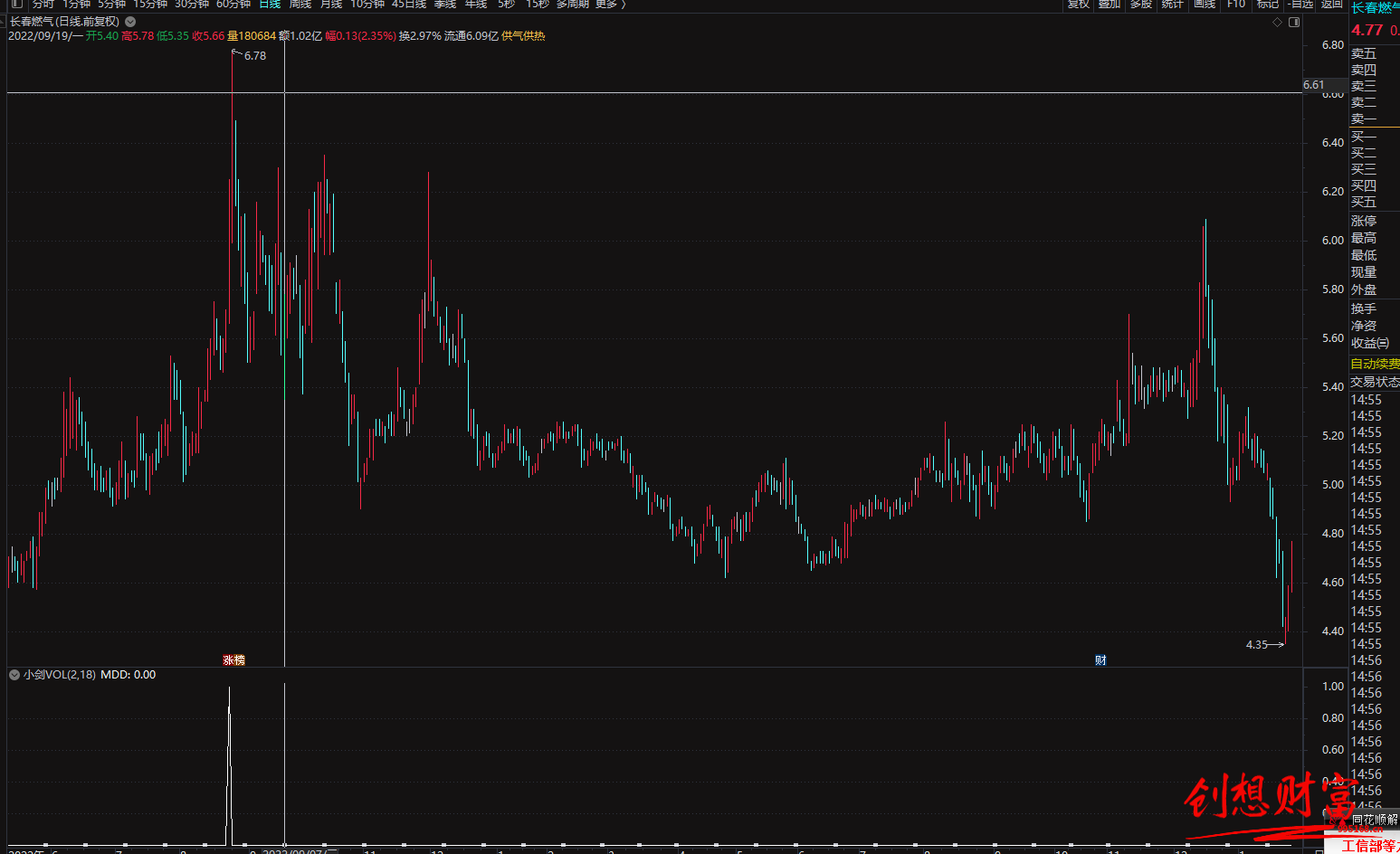Switch to the 分时 intraday view
This screenshot has height=854, width=1400.
pyautogui.click(x=43, y=5)
